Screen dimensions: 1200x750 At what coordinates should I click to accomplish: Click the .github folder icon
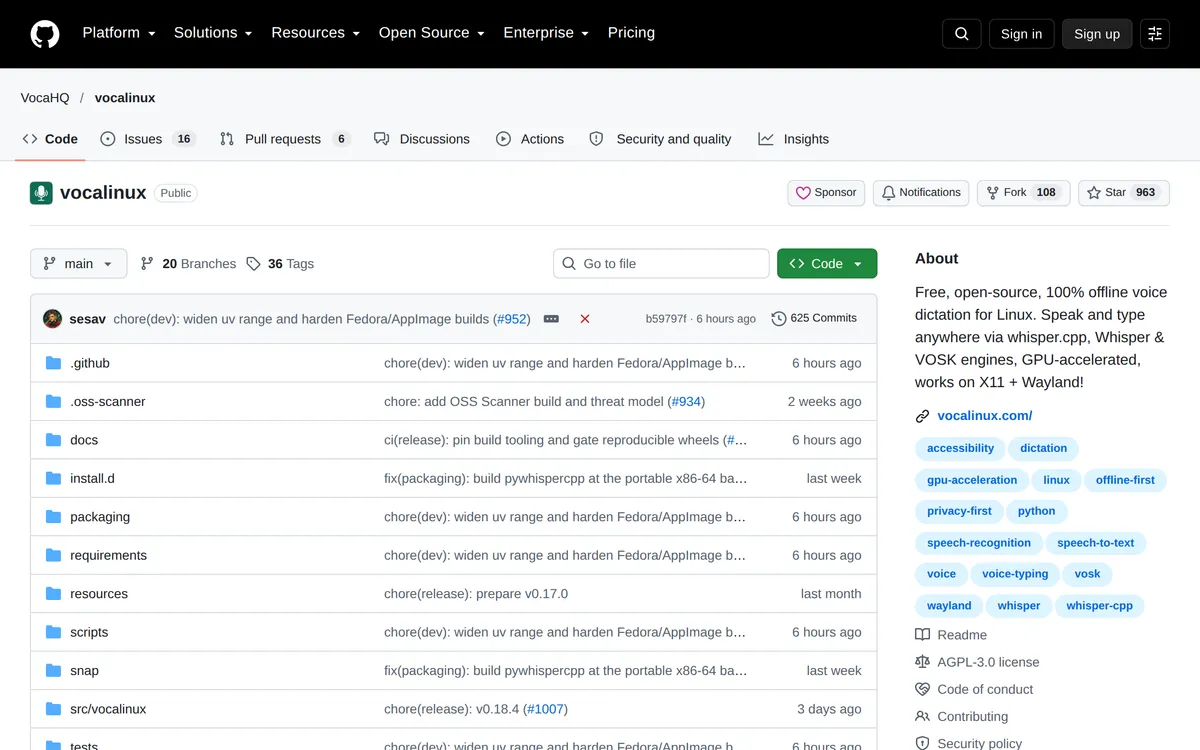click(x=53, y=363)
